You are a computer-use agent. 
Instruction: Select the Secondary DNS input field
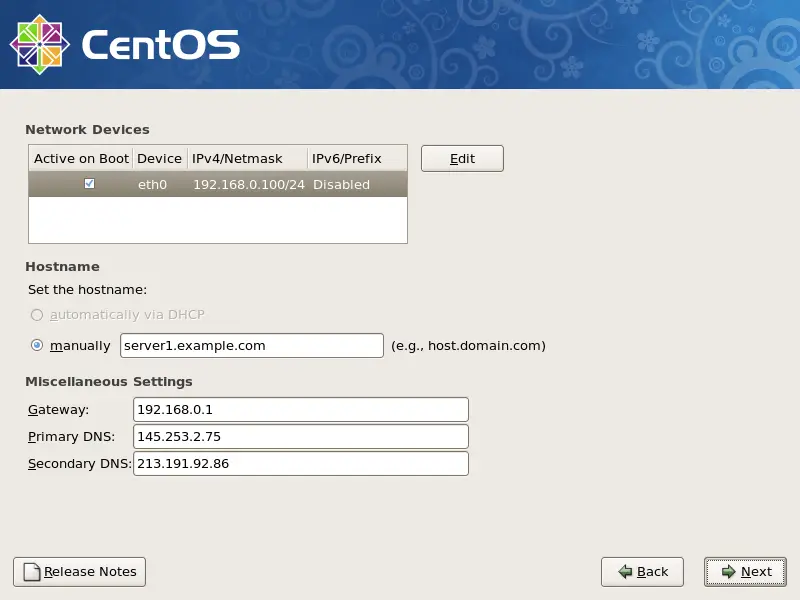coord(300,464)
